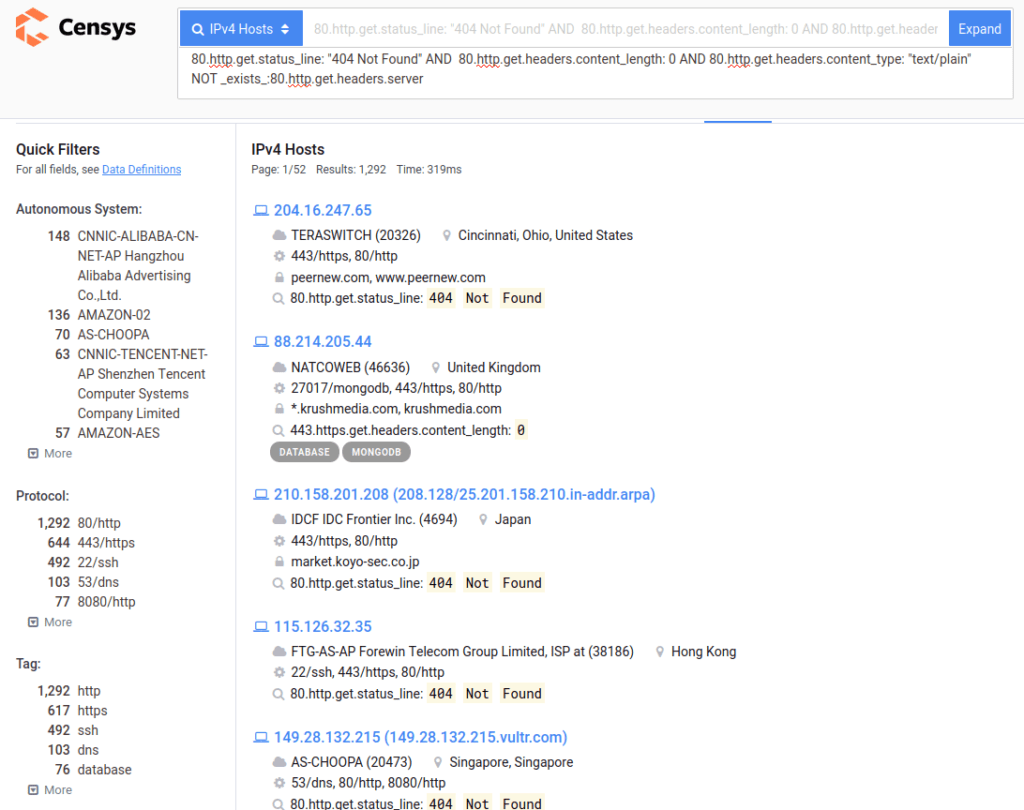Click the cloud icon beside TERASWITCH (20326)
Image resolution: width=1024 pixels, height=810 pixels.
(x=279, y=236)
